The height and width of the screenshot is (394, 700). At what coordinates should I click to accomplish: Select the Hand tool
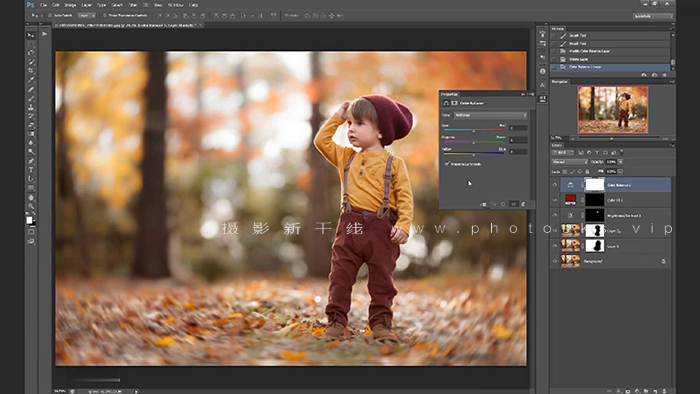pyautogui.click(x=31, y=197)
